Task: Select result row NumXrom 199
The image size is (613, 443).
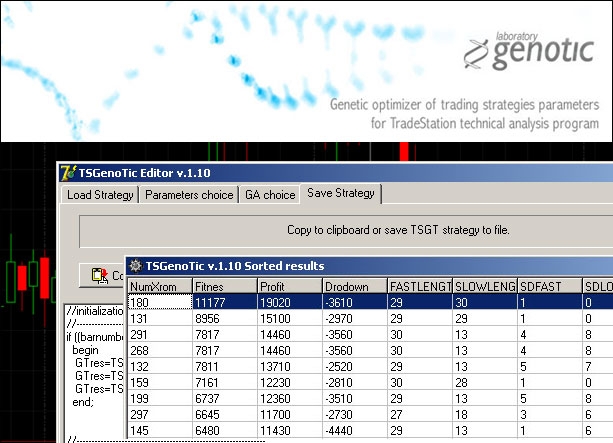Action: [370, 399]
